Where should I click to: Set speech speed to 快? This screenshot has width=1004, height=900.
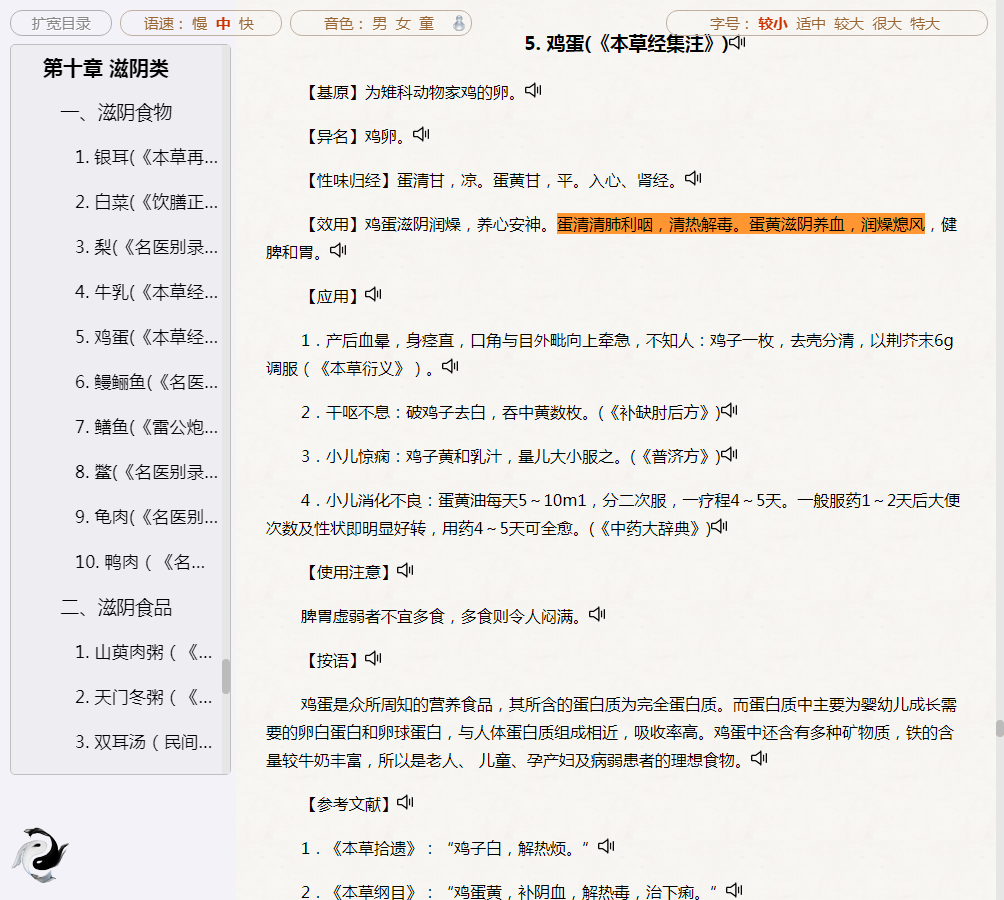[x=246, y=23]
